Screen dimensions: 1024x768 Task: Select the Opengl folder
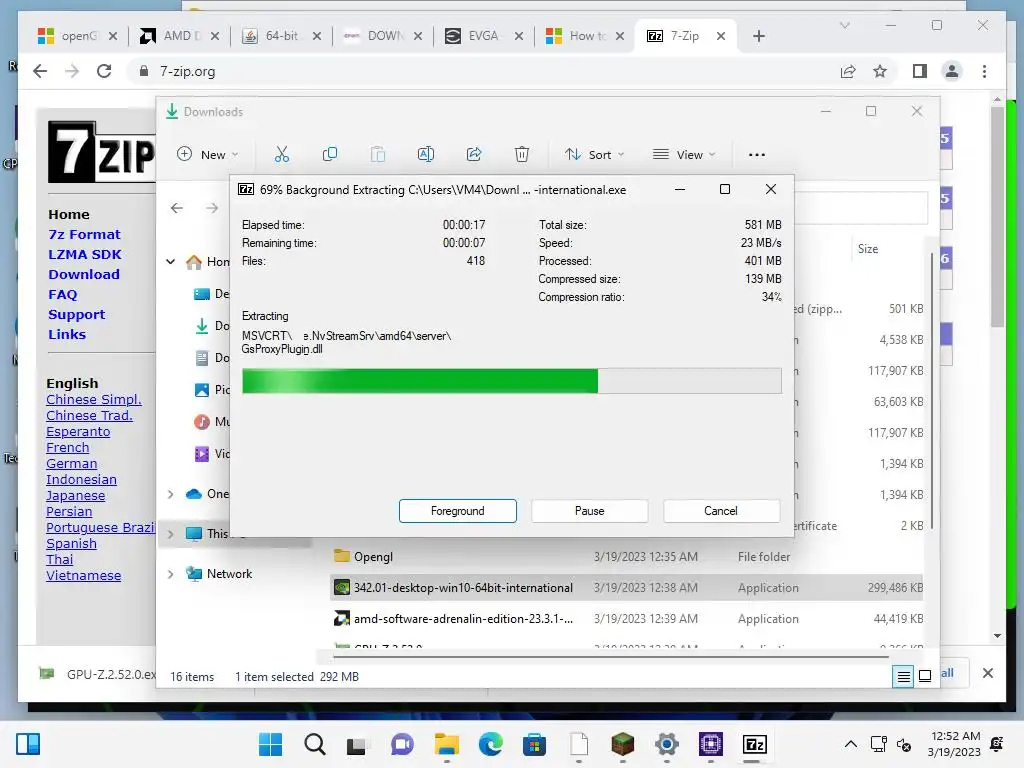(373, 556)
